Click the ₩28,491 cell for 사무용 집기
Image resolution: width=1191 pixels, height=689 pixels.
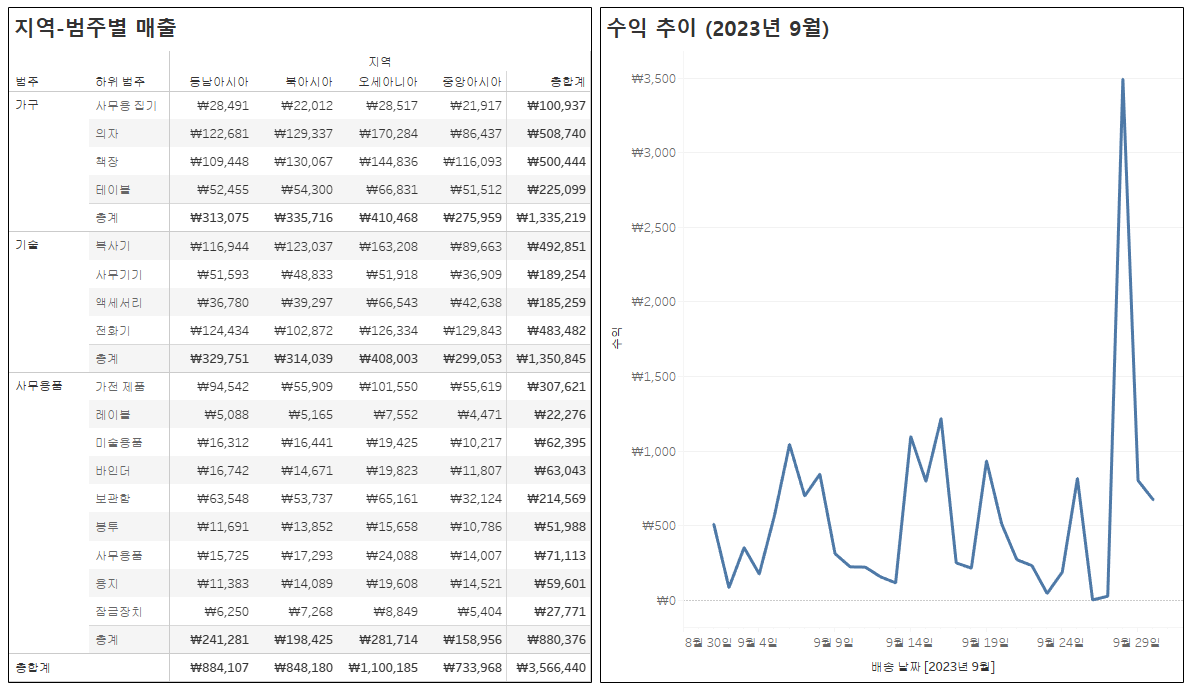(x=223, y=106)
